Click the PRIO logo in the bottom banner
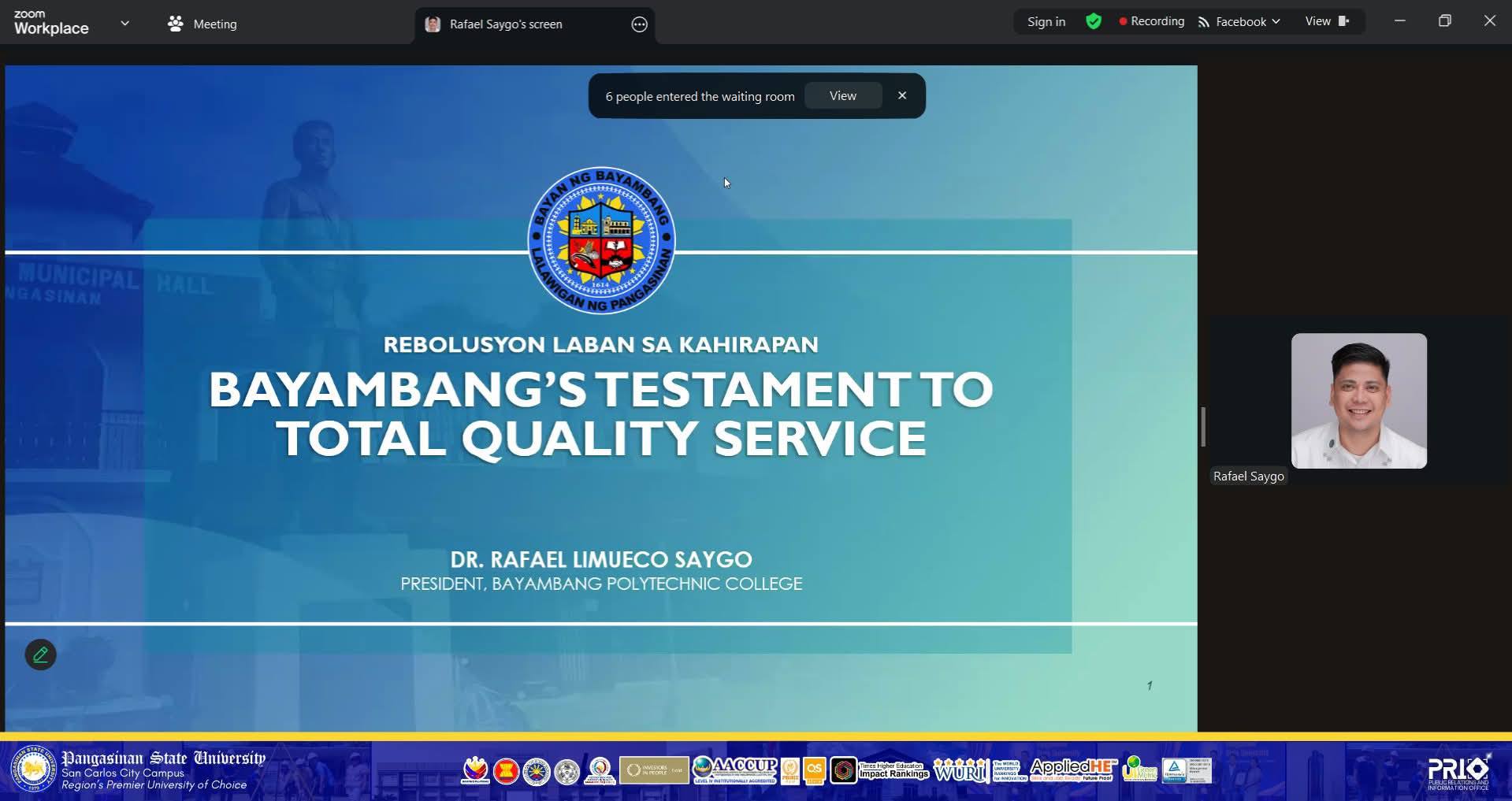The height and width of the screenshot is (801, 1512). pos(1458,772)
